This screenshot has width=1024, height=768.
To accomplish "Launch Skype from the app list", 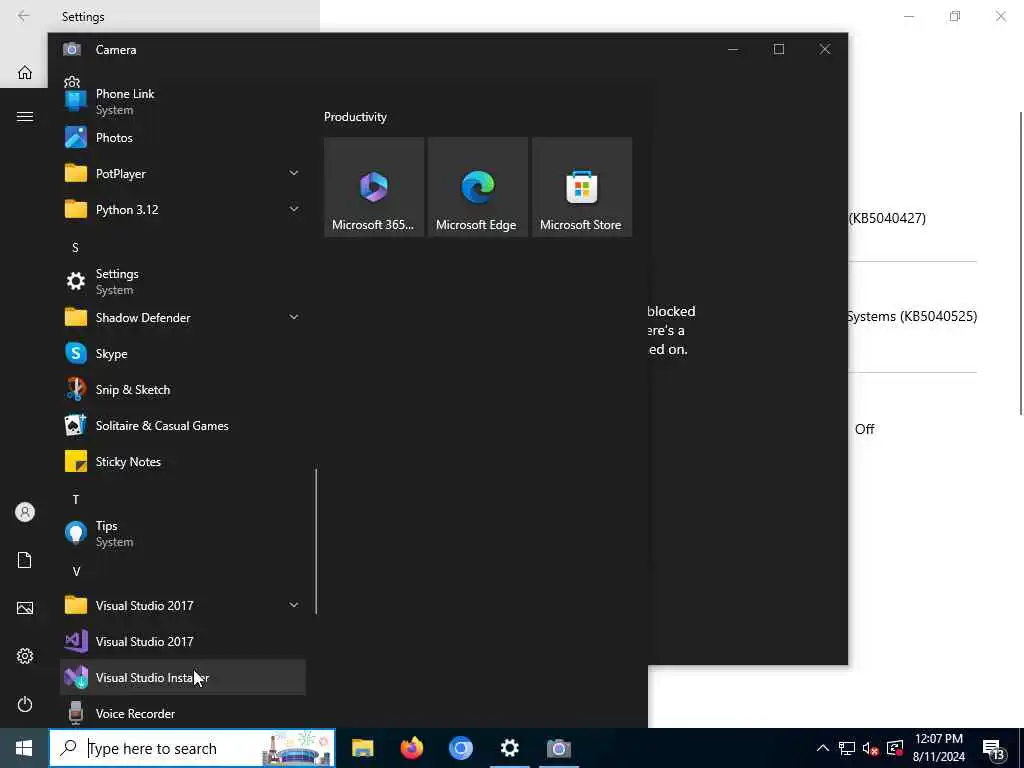I will point(182,353).
